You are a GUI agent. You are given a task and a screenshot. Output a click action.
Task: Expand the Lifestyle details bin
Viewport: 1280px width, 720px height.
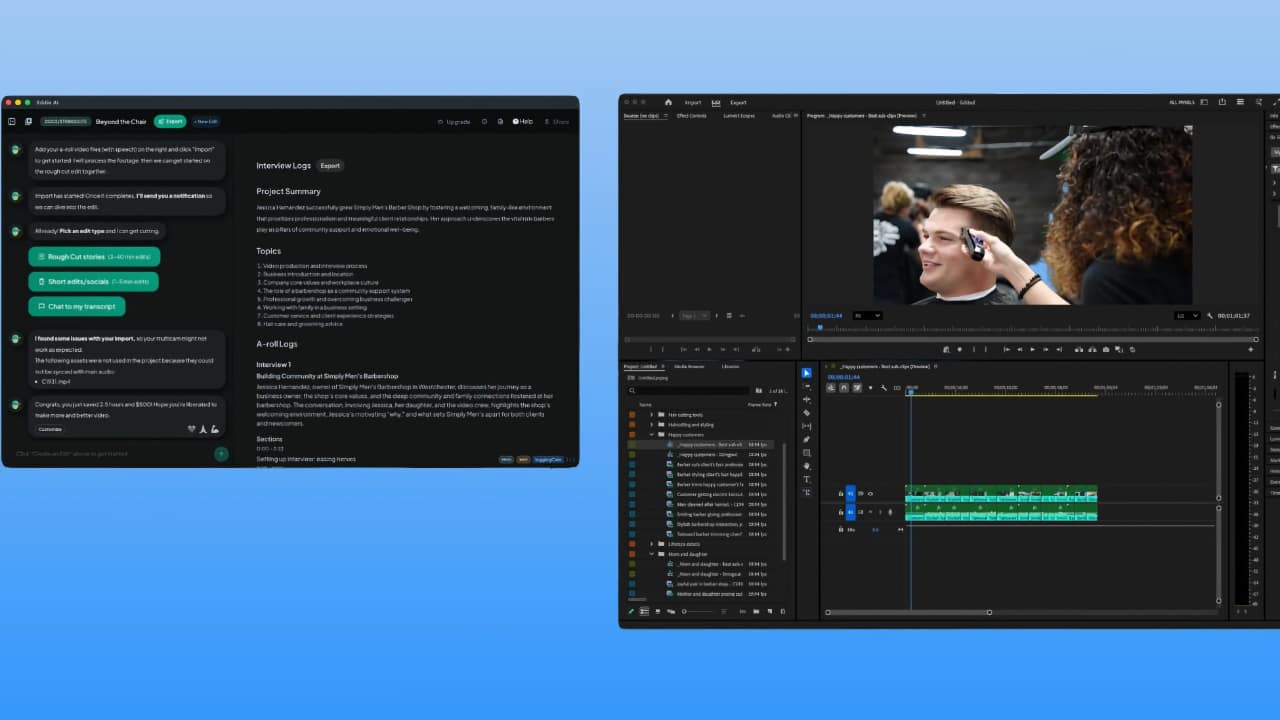tap(651, 544)
